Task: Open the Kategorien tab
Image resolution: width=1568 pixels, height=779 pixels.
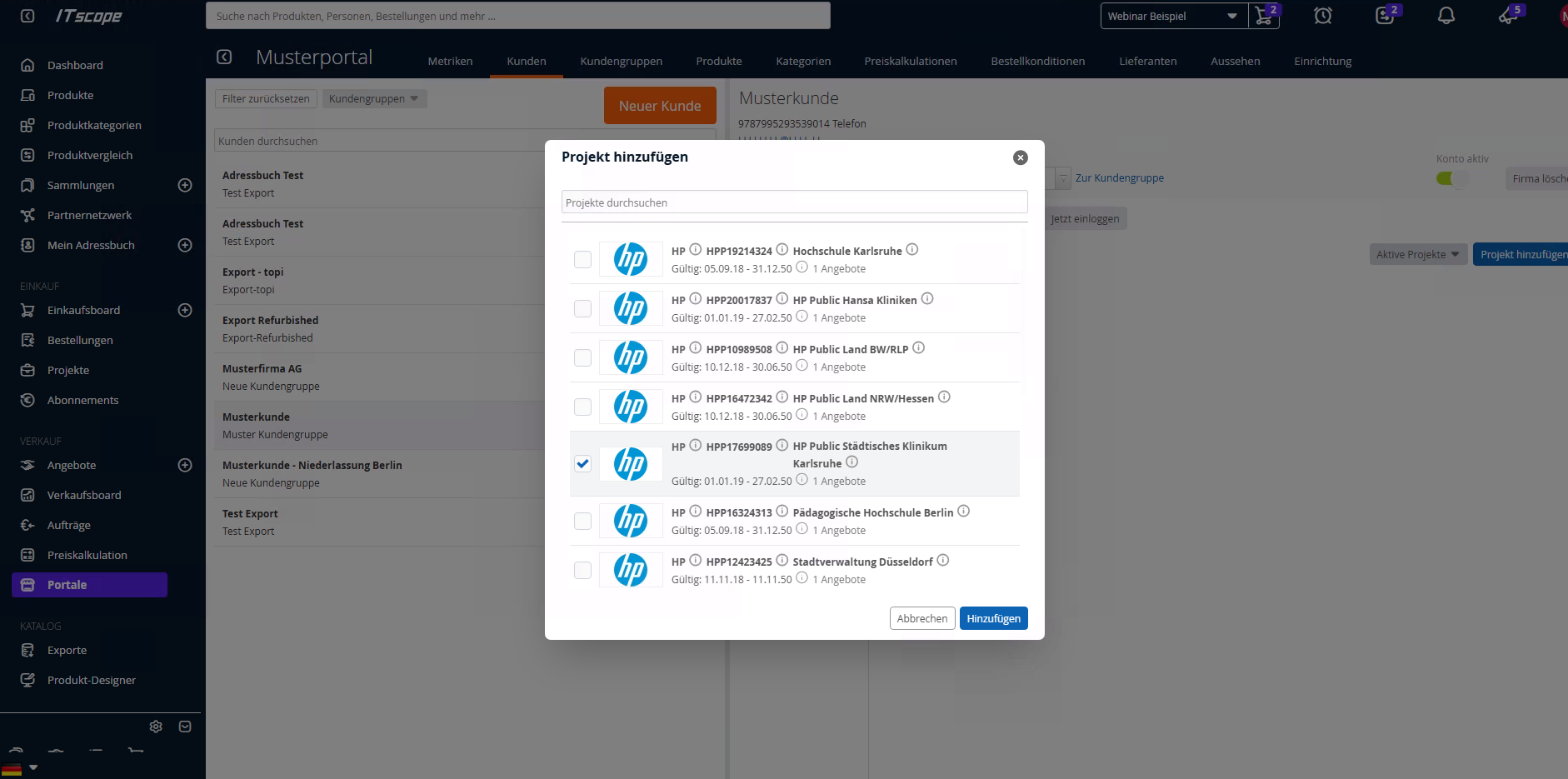Action: click(803, 61)
